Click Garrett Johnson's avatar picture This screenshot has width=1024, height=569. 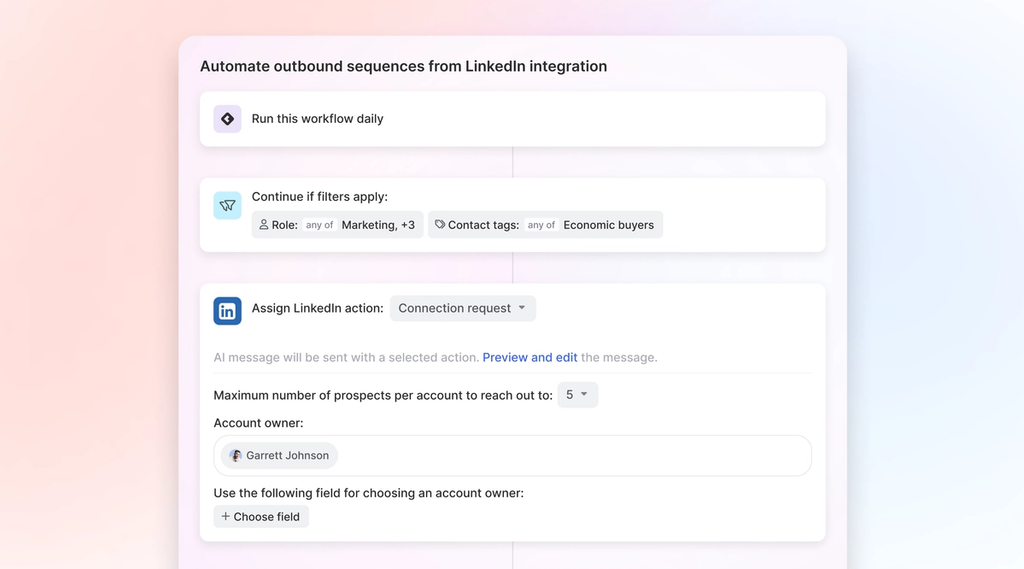236,455
